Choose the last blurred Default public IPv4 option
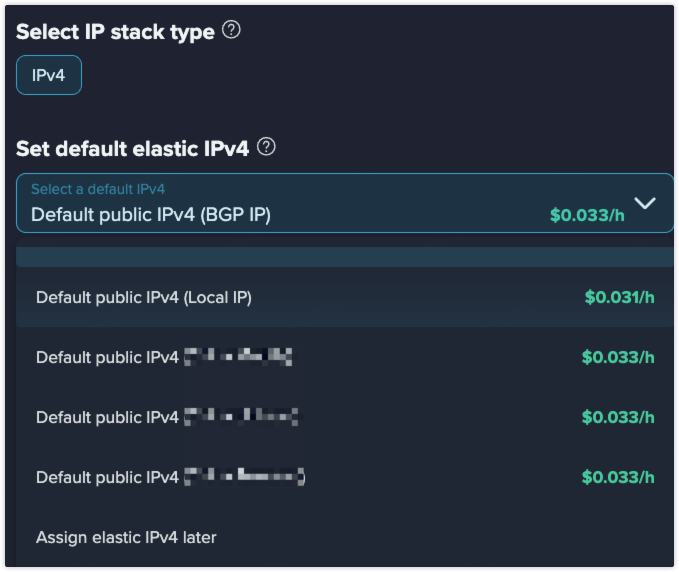The height and width of the screenshot is (572, 679). click(x=170, y=477)
